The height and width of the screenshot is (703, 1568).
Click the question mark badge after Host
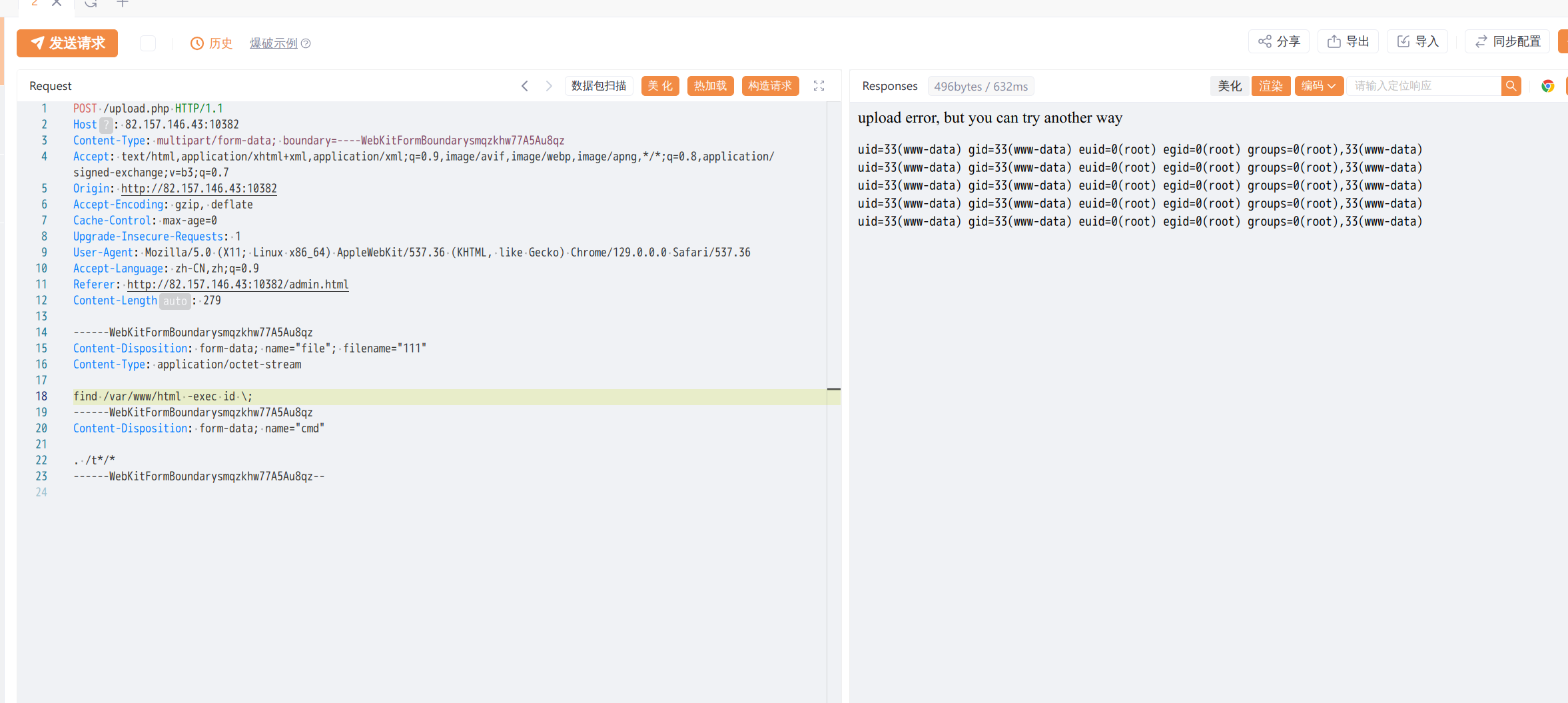click(x=106, y=125)
